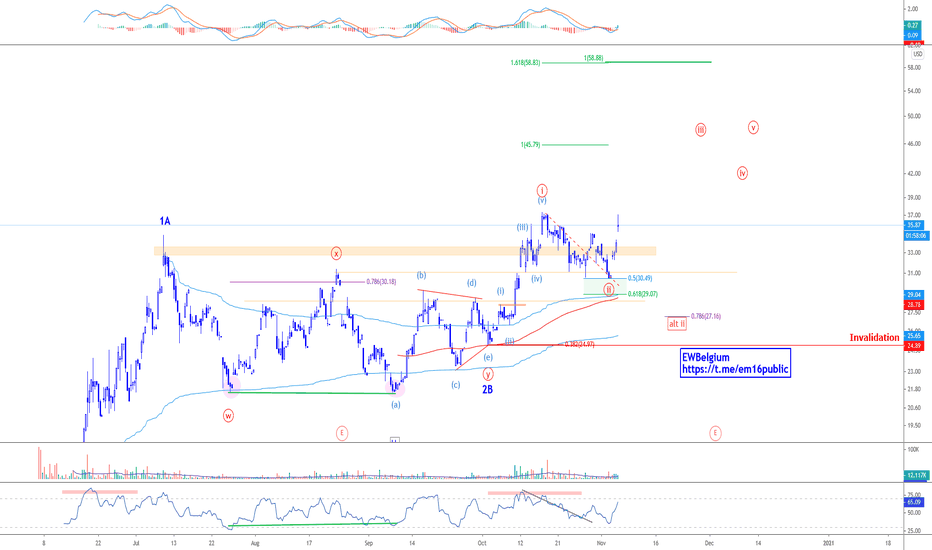Viewport: 932px width, 550px height.
Task: Select the (a) wave label
Action: [396, 404]
